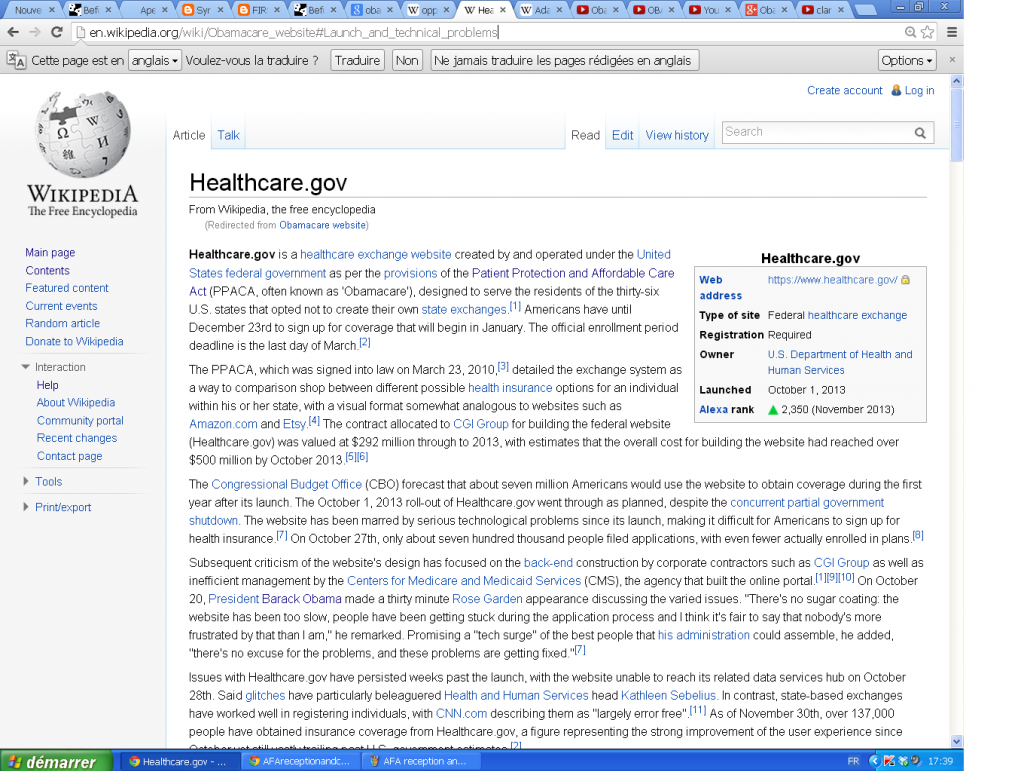Switch to the 'opp' Wikipedia tab
Image resolution: width=1024 pixels, height=771 pixels.
[428, 10]
